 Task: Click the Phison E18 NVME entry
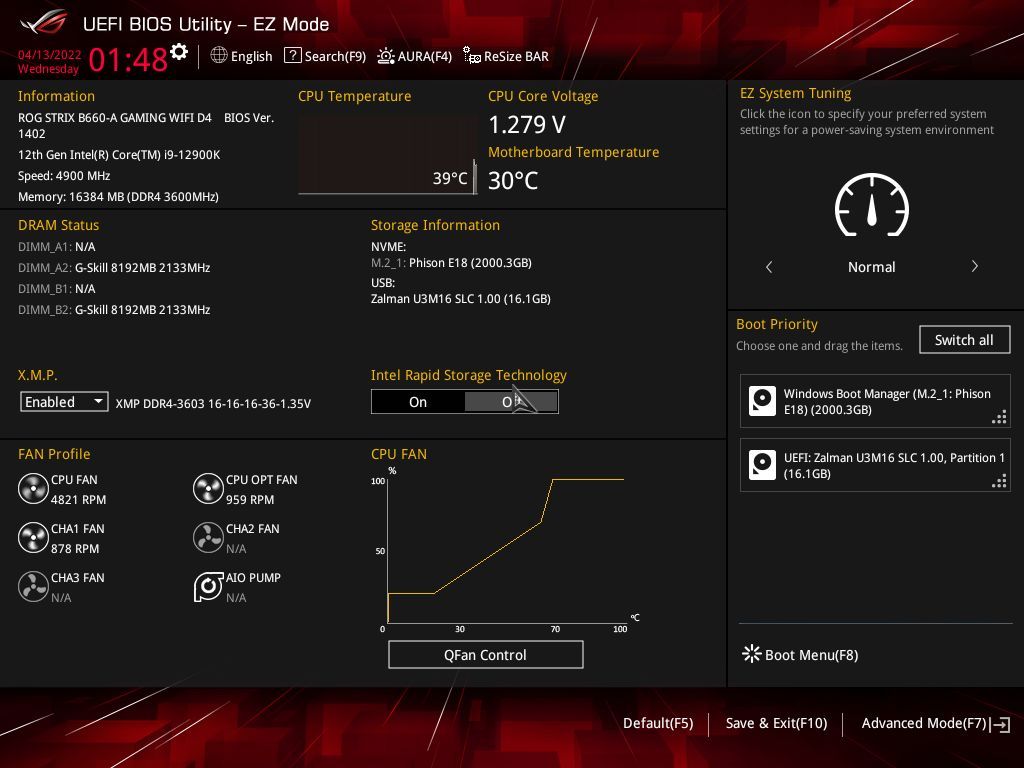coord(451,263)
